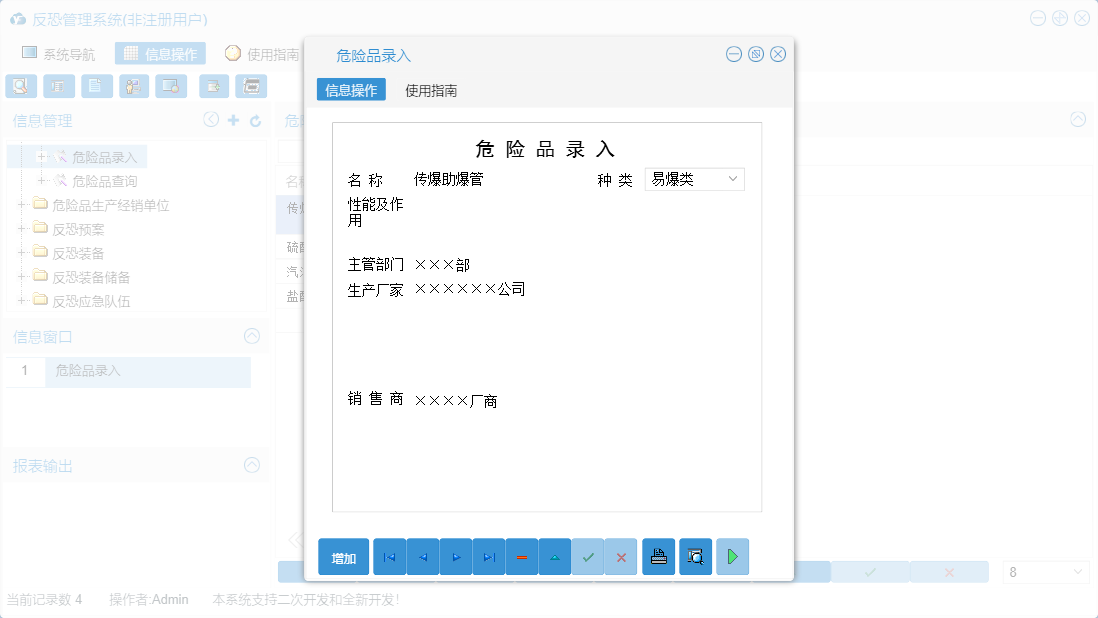Select 危险品查询 in the tree

[106, 180]
